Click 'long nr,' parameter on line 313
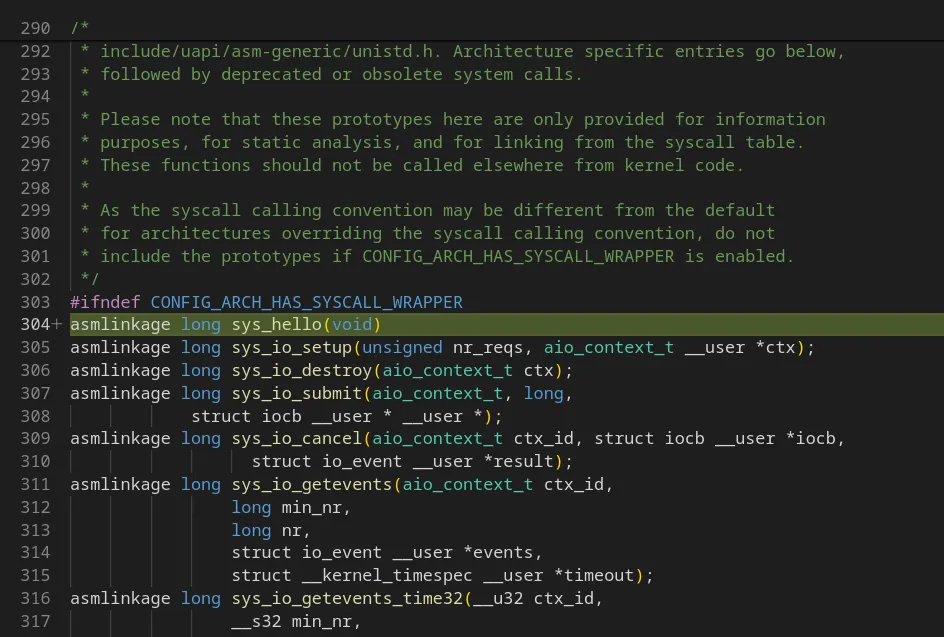Image resolution: width=944 pixels, height=637 pixels. [271, 530]
